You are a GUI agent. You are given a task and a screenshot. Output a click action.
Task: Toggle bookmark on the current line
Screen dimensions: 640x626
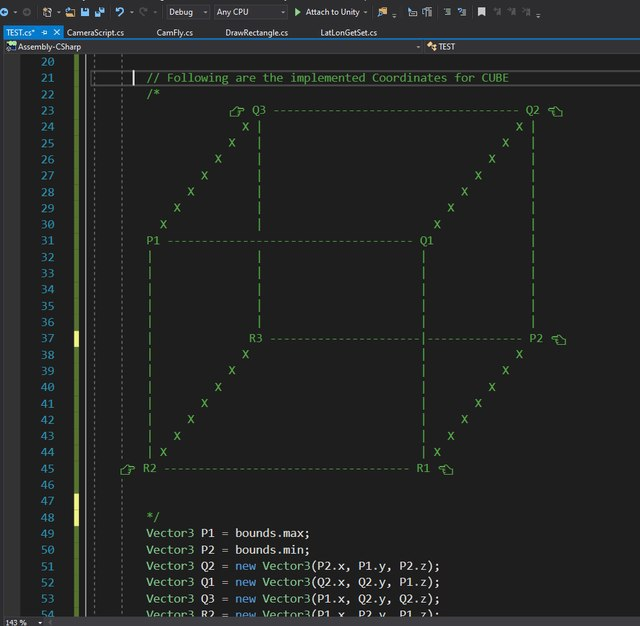pyautogui.click(x=482, y=12)
